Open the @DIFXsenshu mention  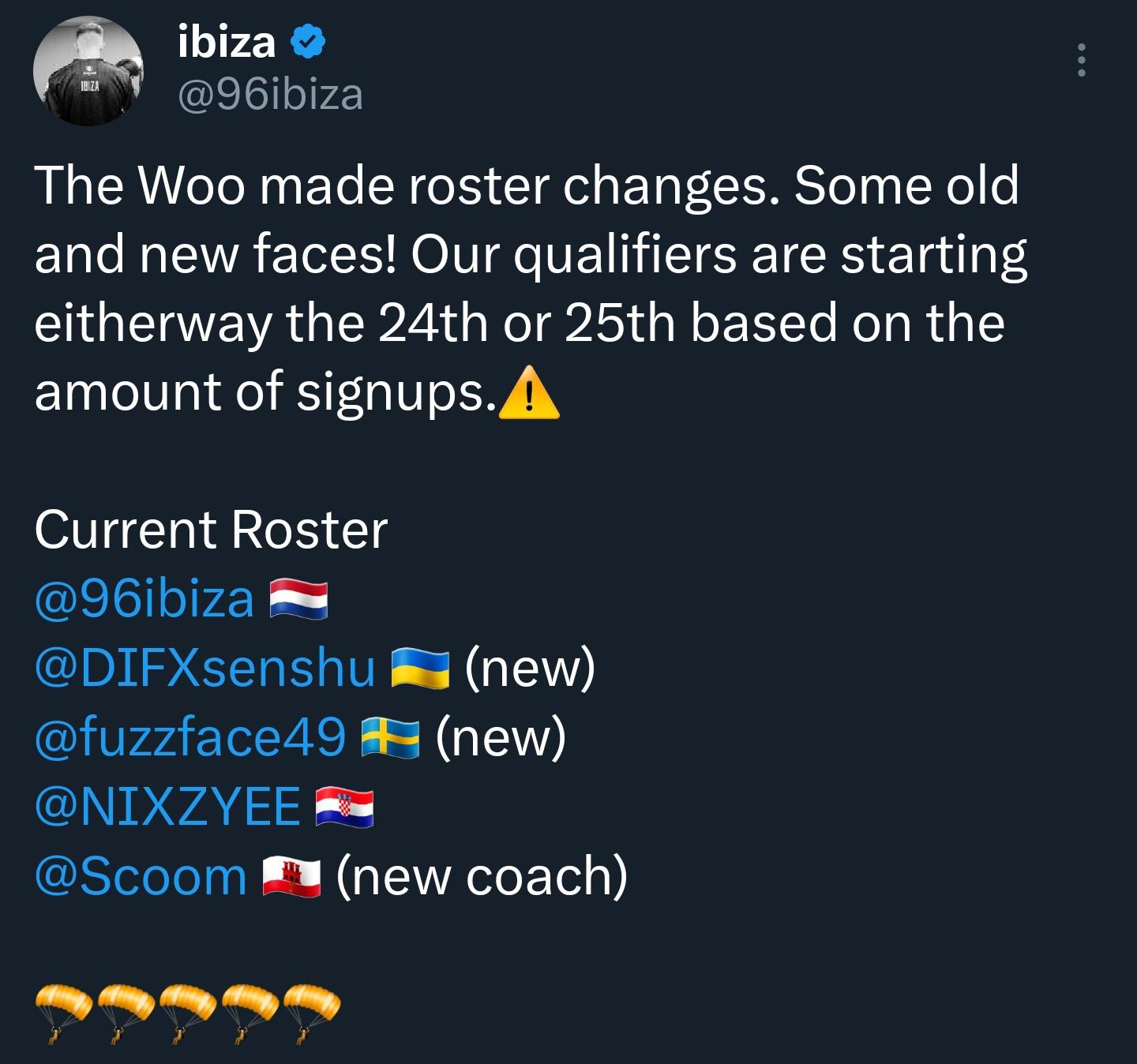click(205, 668)
